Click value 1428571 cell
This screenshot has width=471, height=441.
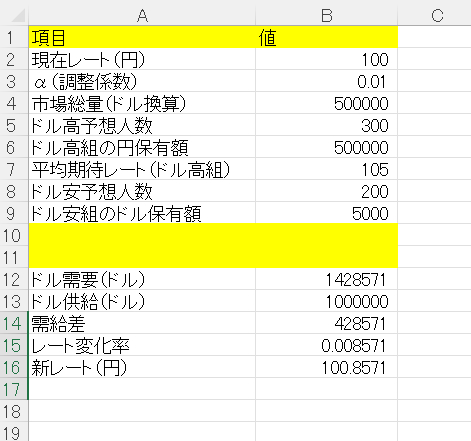coord(326,279)
